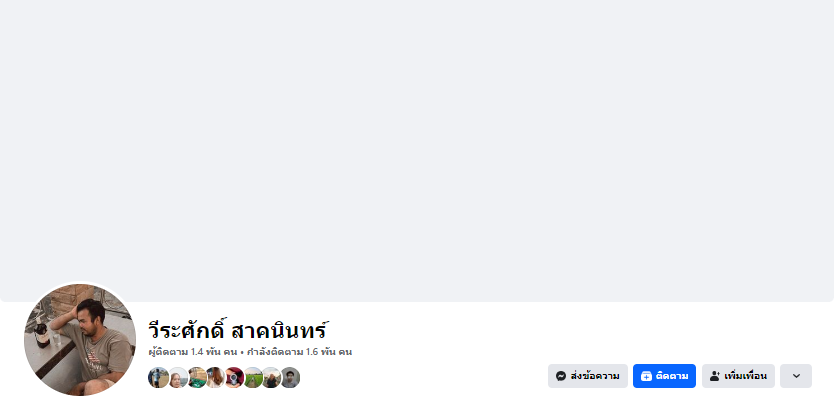
Task: Click the Messenger icon in ส่งข้อความ button
Action: (561, 376)
